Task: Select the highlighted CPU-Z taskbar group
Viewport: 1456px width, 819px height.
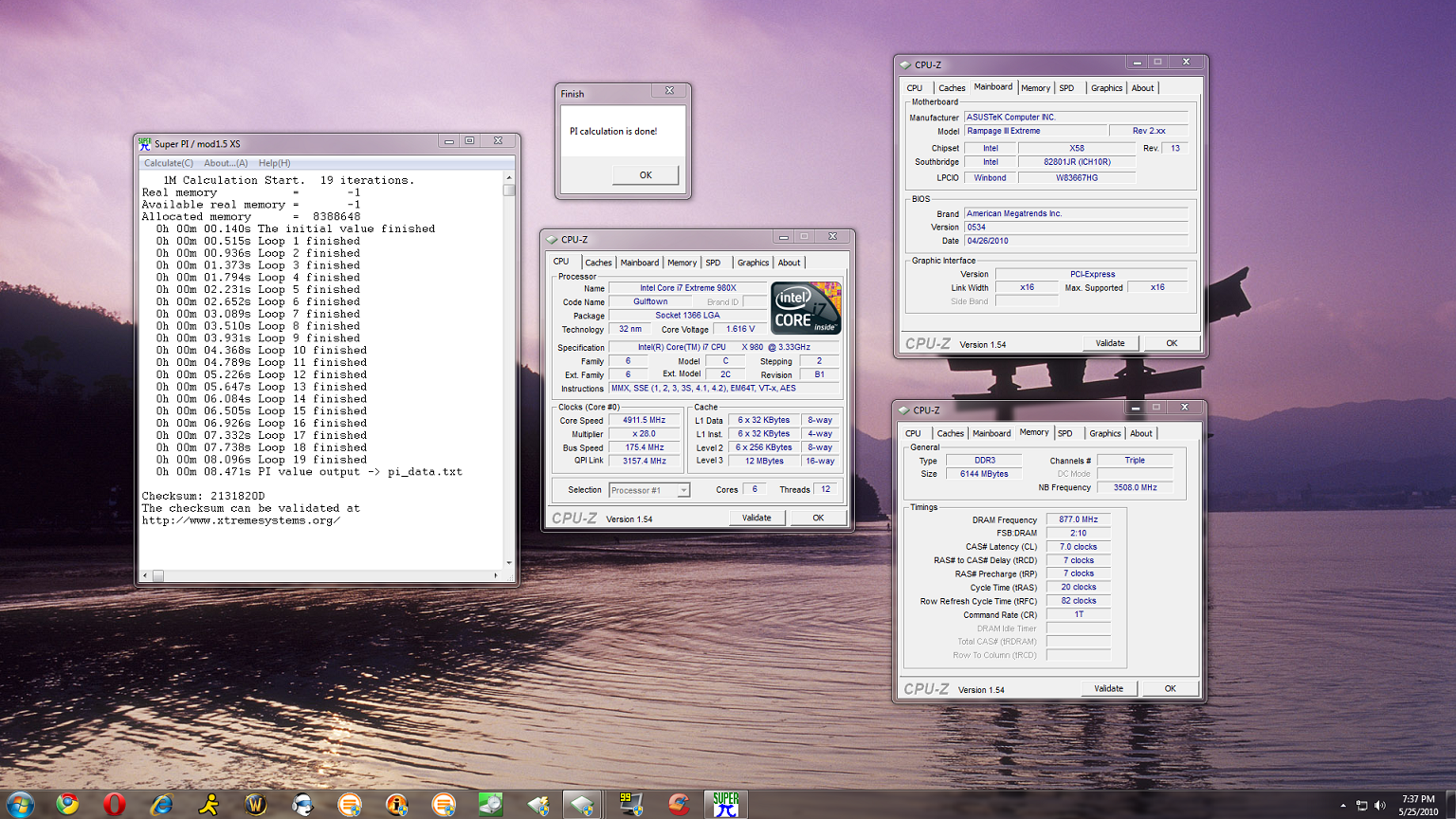Action: (582, 804)
